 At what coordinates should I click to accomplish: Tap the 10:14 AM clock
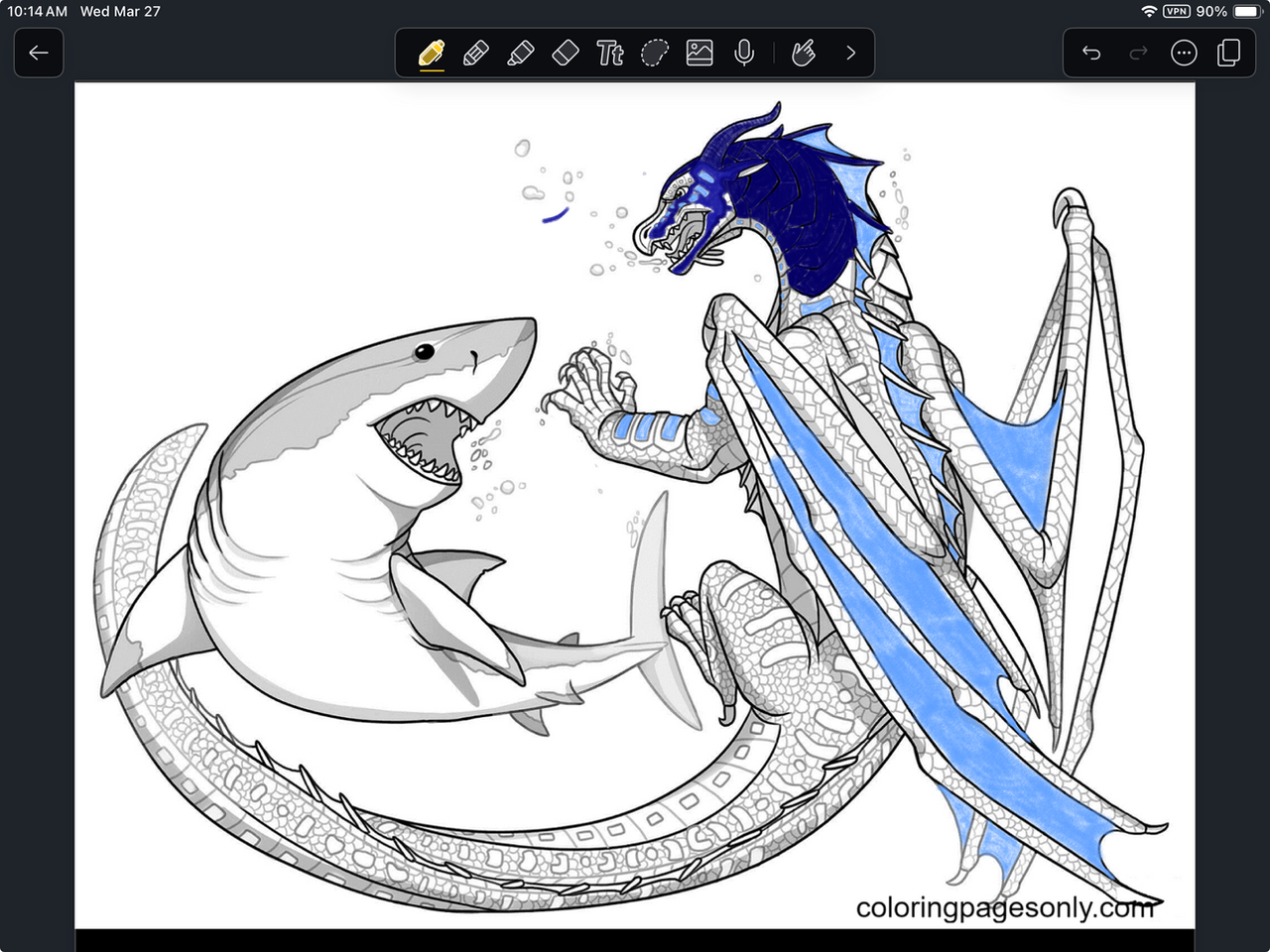click(x=38, y=11)
